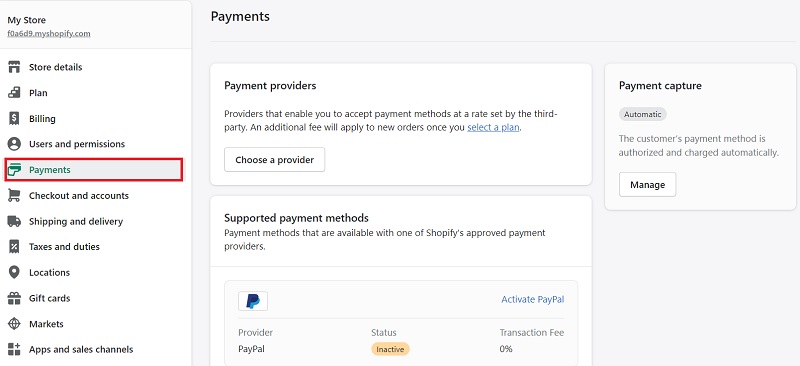Go to Shipping and delivery settings
The image size is (800, 366).
(76, 221)
